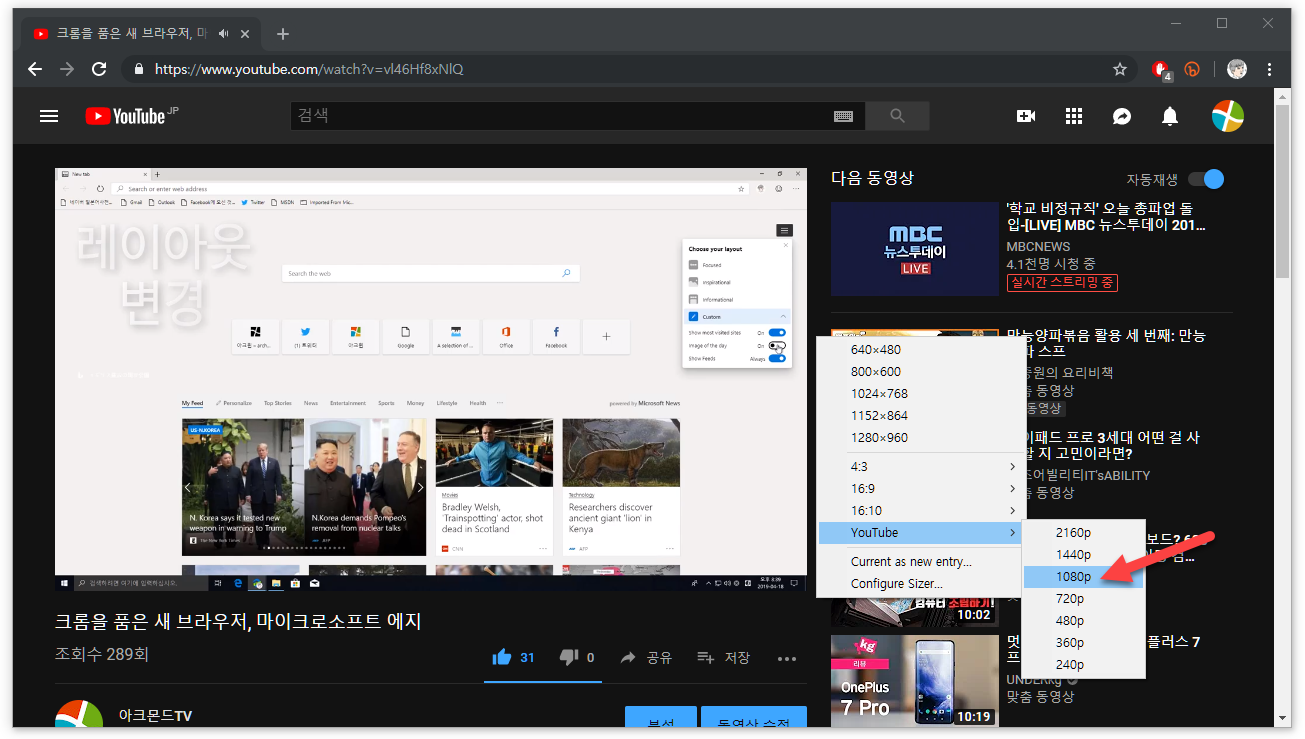Open the MBCNEWS channel link
The image size is (1305, 739).
click(1038, 246)
